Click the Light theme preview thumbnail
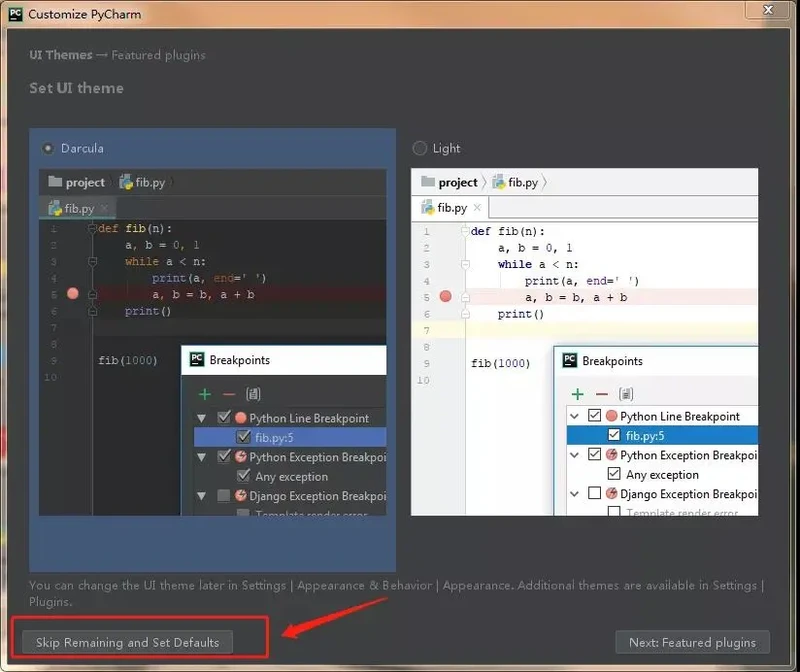This screenshot has width=800, height=672. 584,342
